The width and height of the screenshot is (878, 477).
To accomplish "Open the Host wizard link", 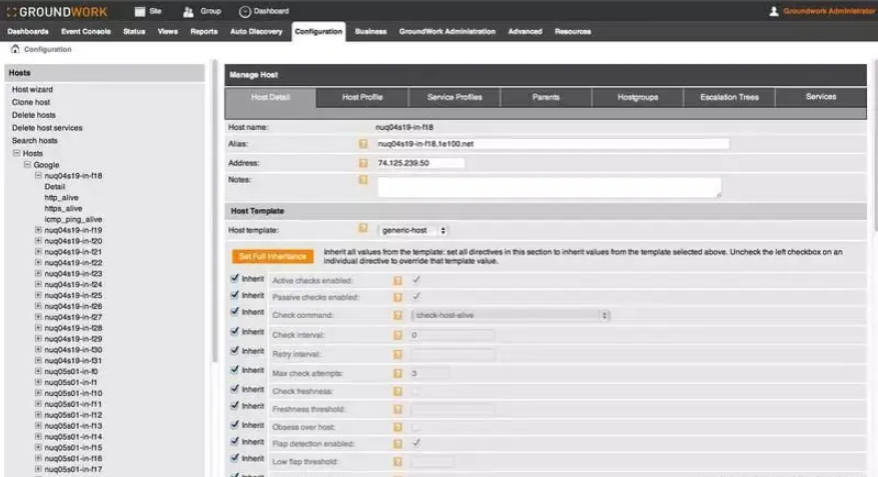I will pyautogui.click(x=32, y=90).
